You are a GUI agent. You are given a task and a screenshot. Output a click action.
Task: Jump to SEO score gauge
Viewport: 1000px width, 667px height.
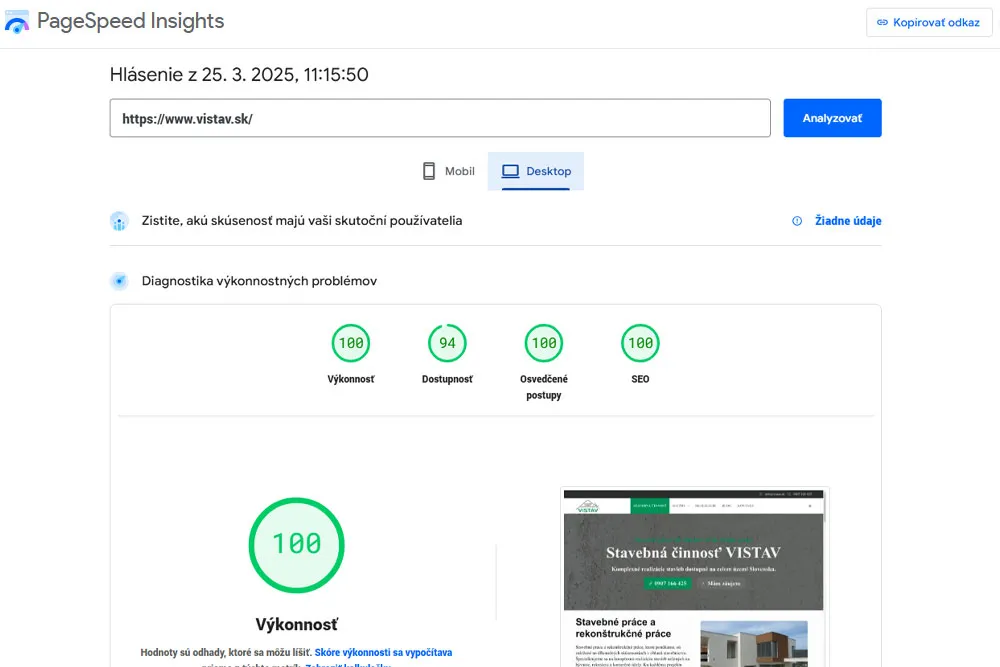[640, 343]
